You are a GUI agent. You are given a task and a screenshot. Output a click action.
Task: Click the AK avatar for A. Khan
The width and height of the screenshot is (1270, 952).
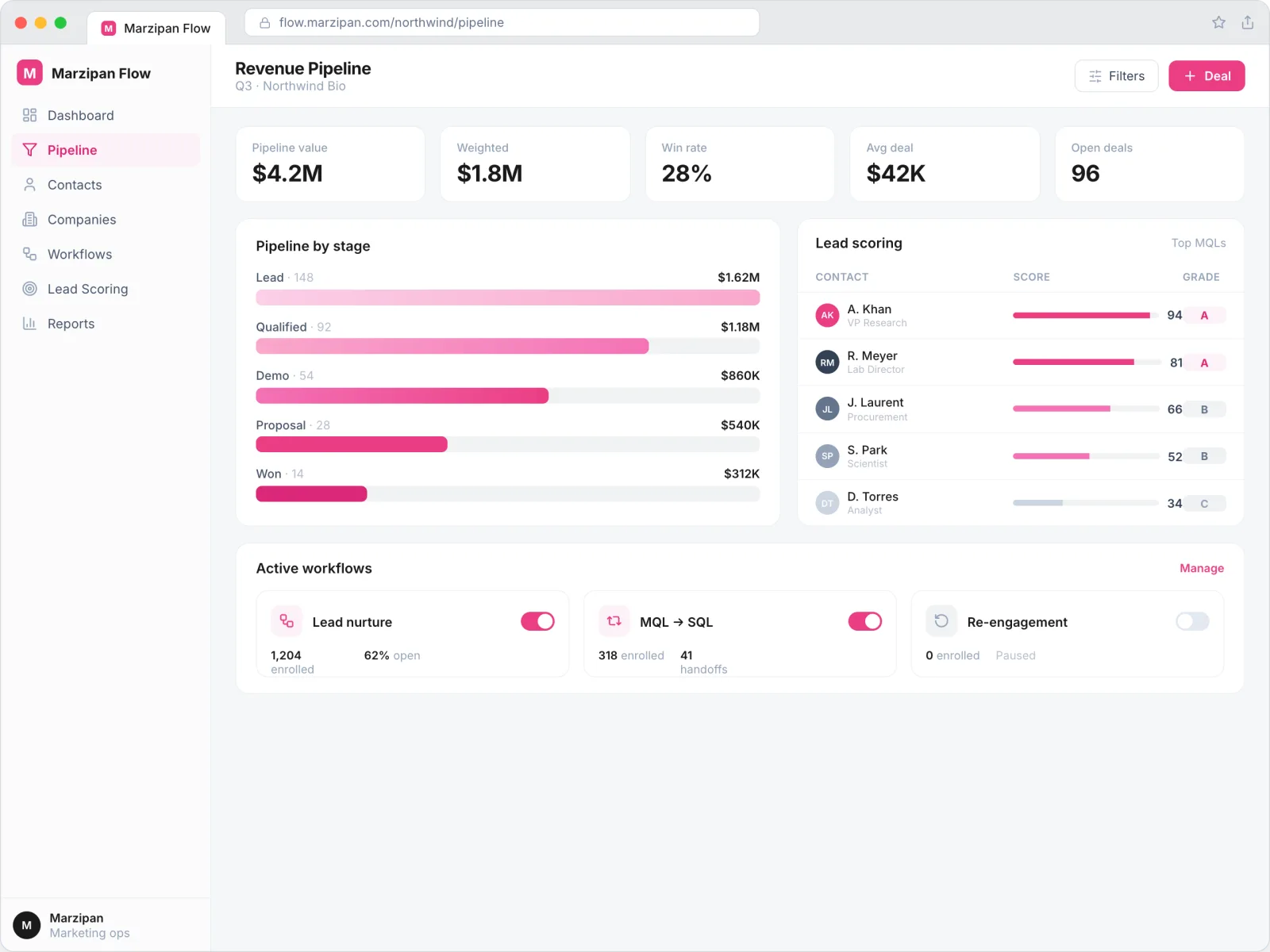[827, 315]
